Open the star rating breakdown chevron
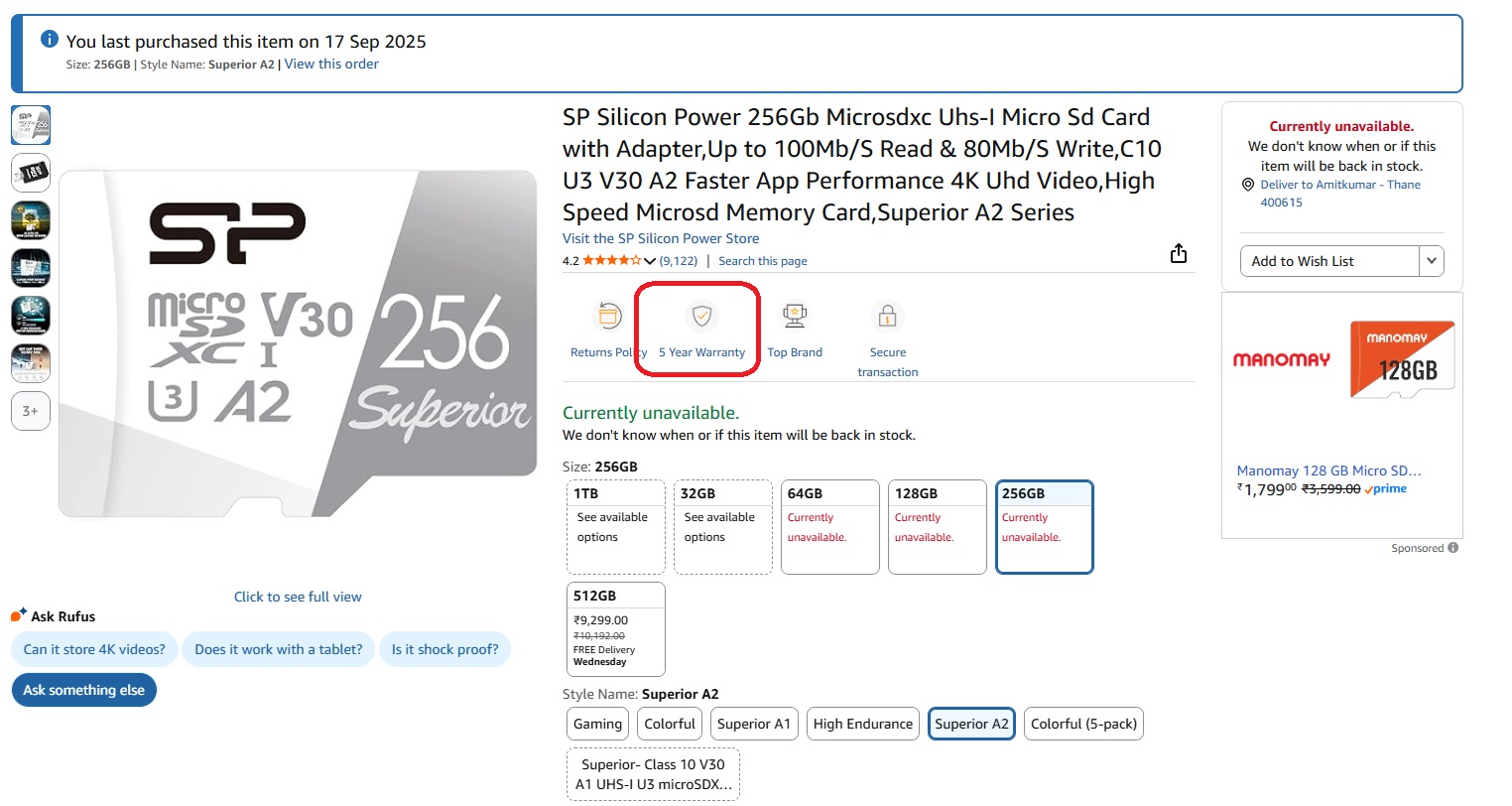Viewport: 1512px width, 806px height. pyautogui.click(x=650, y=262)
